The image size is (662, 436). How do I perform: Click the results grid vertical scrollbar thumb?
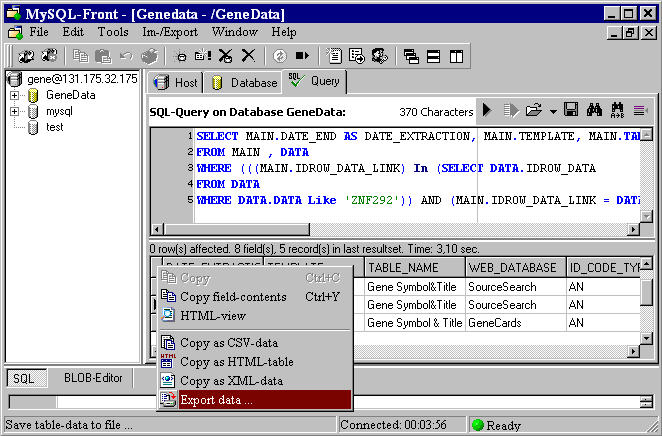[x=646, y=292]
